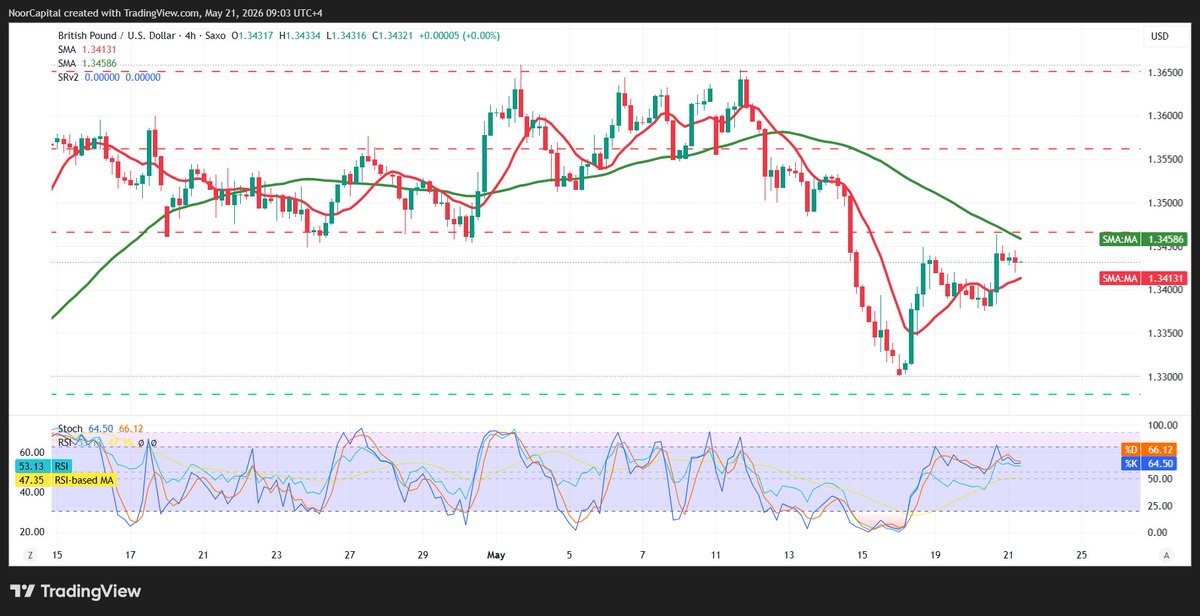Click the 27 date on time axis
The height and width of the screenshot is (616, 1200).
[x=349, y=554]
